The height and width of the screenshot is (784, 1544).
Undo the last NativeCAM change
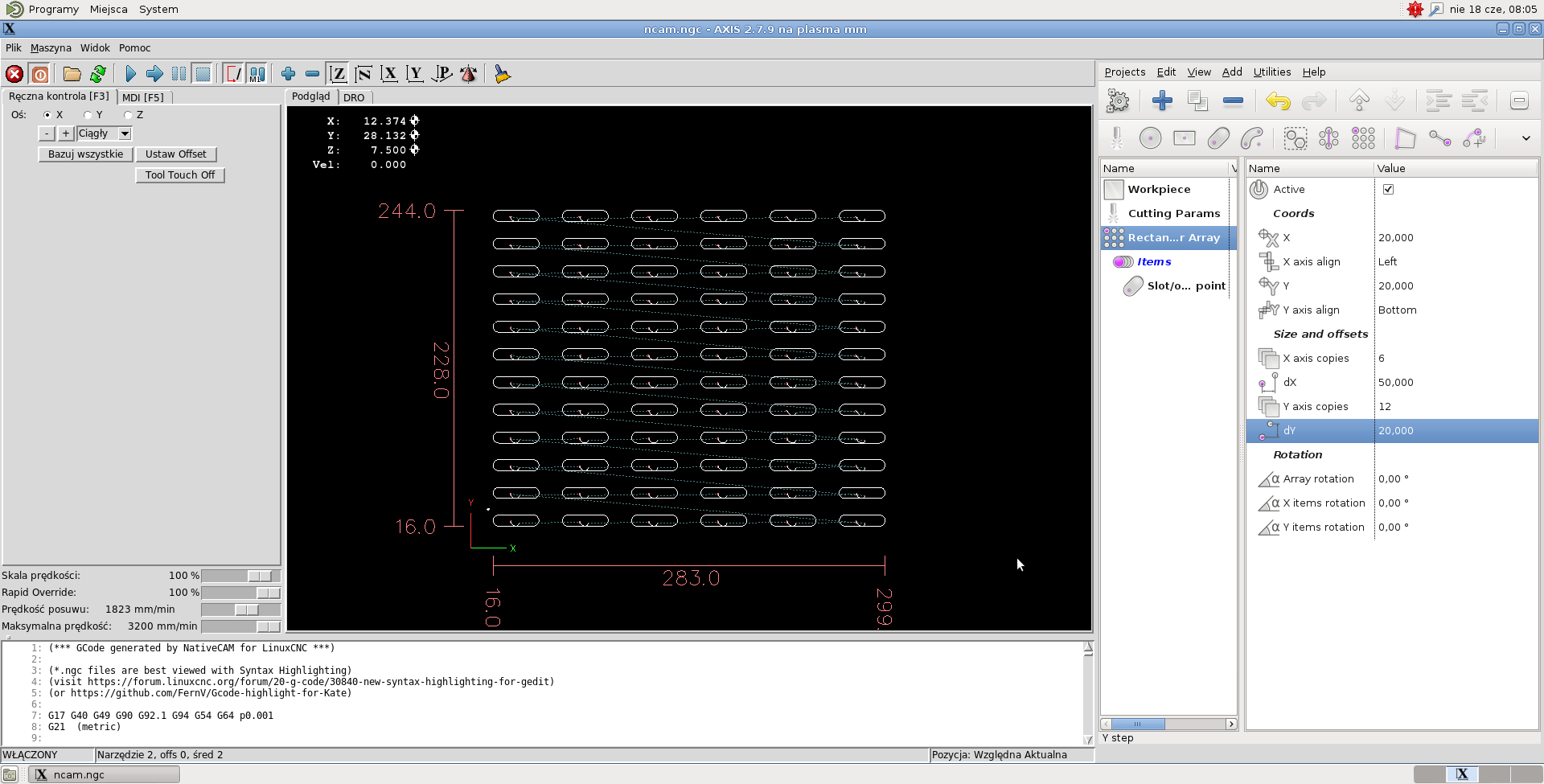(1278, 101)
